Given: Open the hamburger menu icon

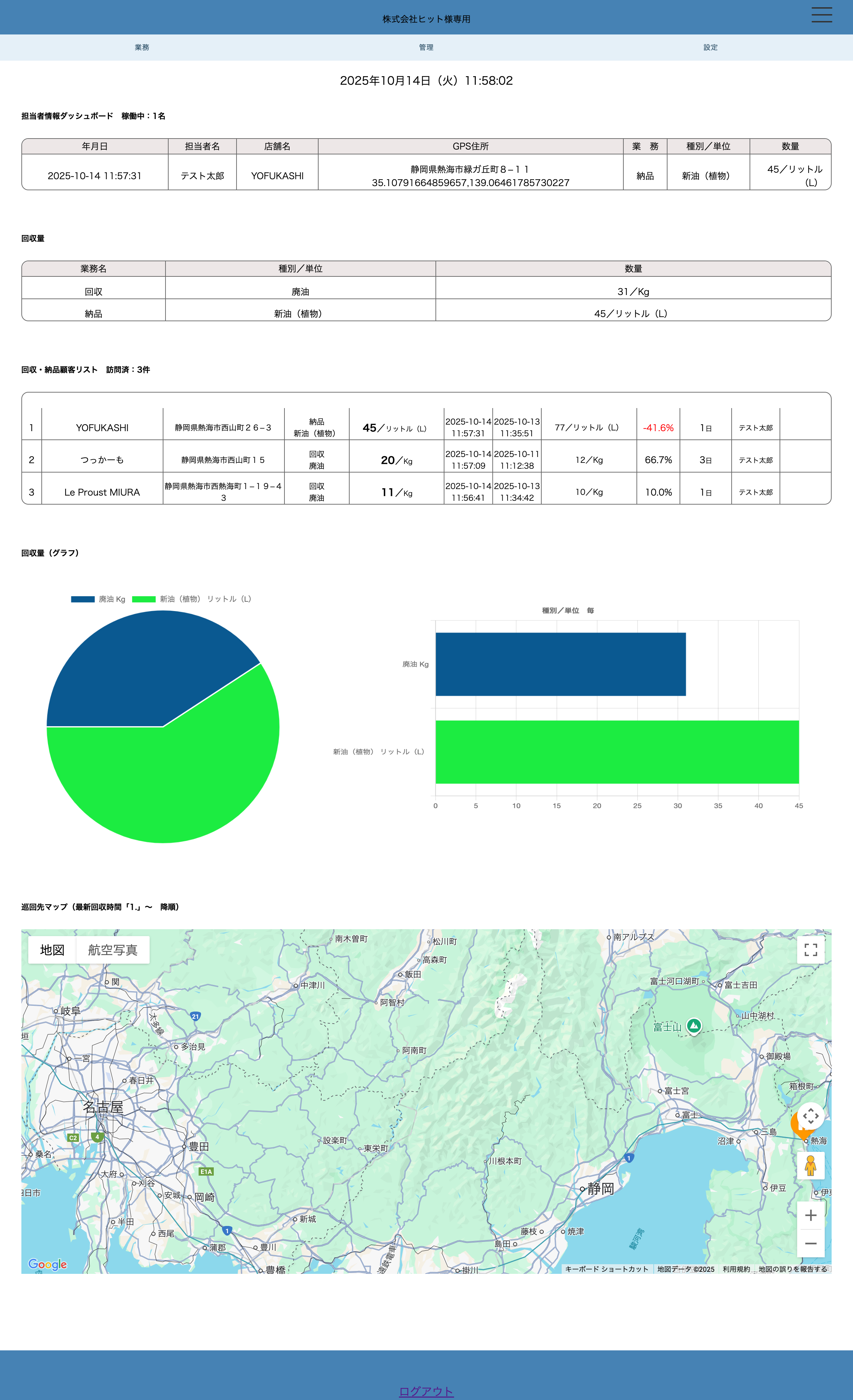Looking at the screenshot, I should (821, 15).
